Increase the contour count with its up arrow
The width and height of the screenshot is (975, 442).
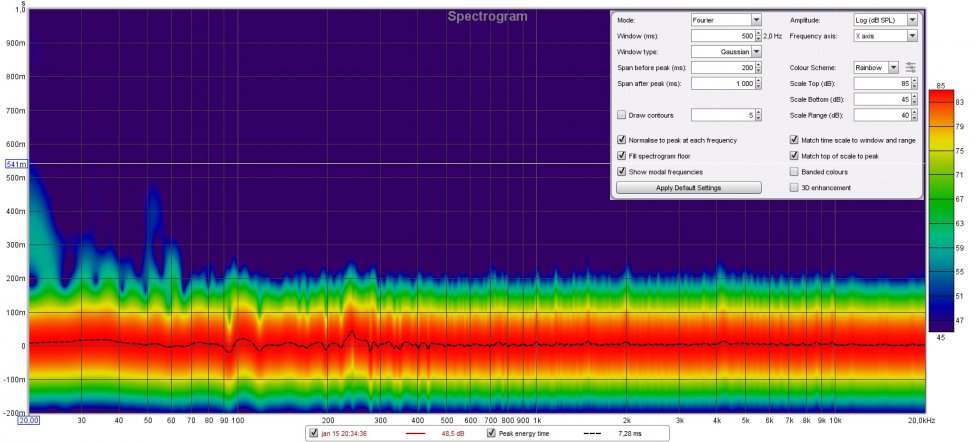point(758,113)
